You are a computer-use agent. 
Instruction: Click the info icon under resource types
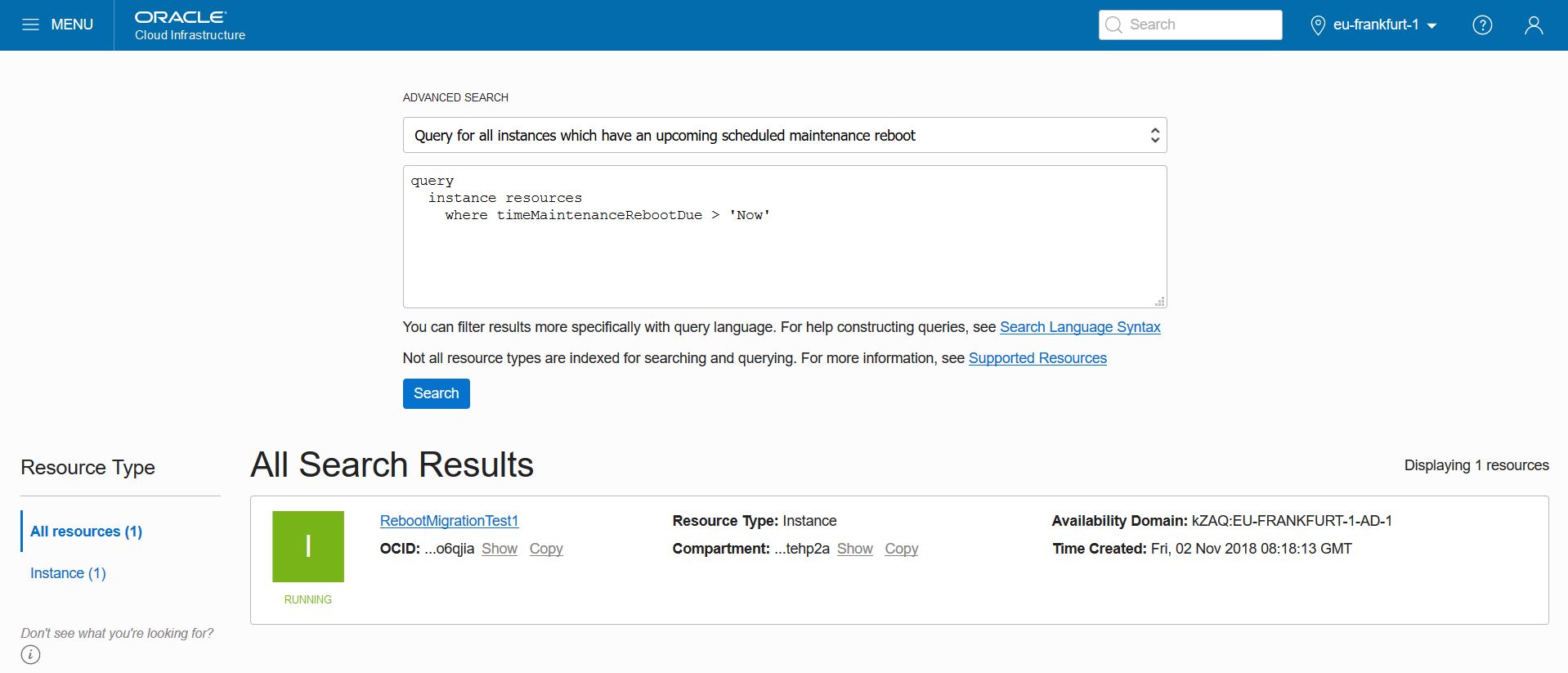point(30,654)
